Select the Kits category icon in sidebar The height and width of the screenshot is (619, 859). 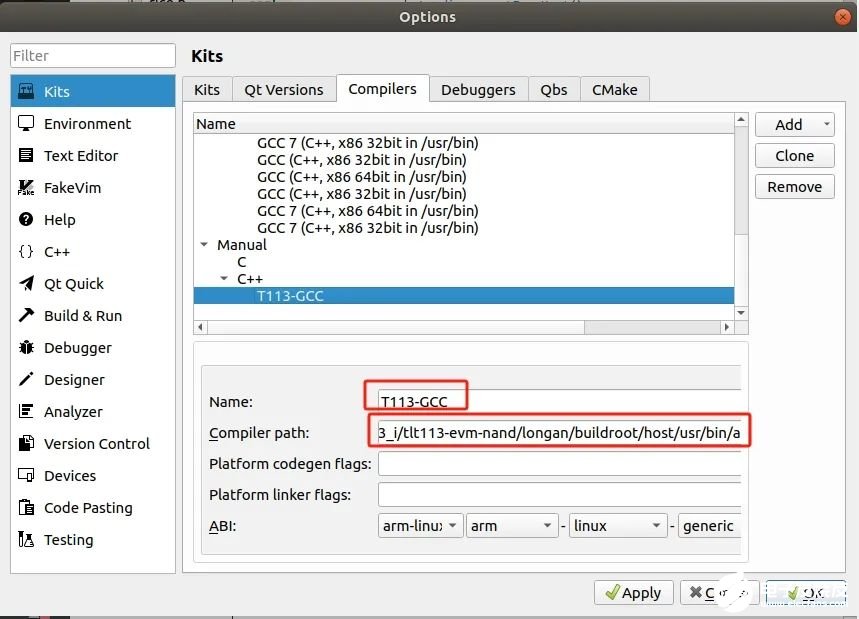[26, 91]
